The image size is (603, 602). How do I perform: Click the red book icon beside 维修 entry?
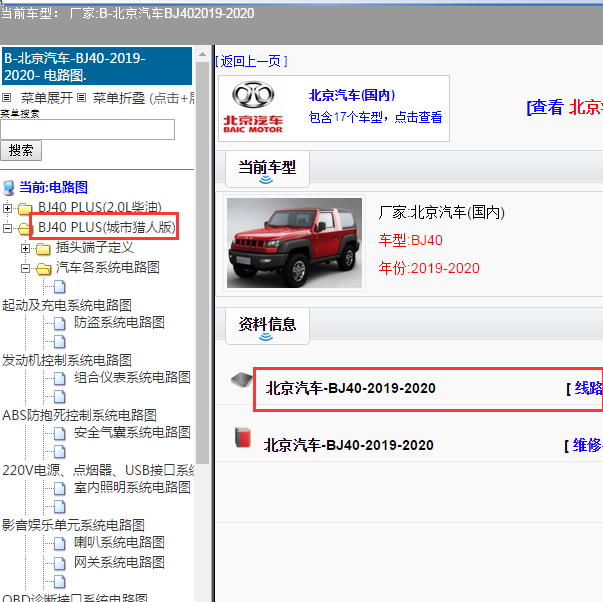pos(243,437)
